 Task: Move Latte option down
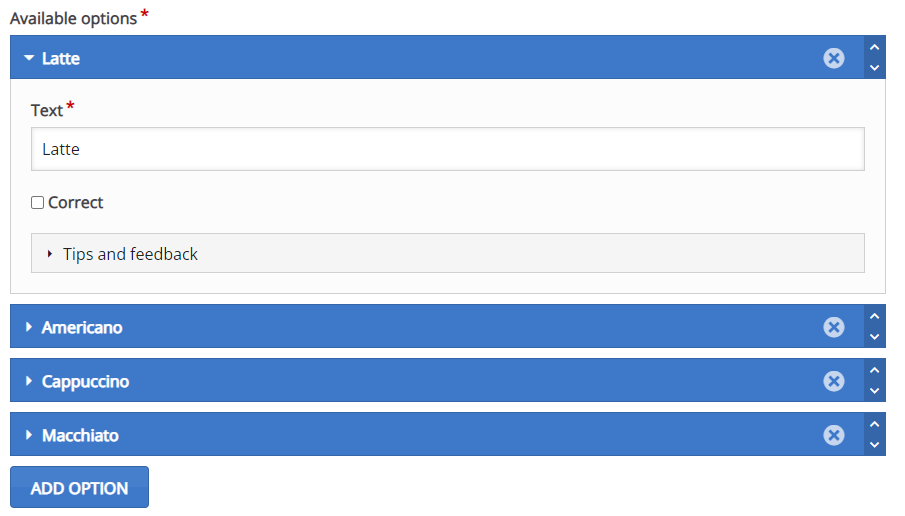[x=874, y=68]
